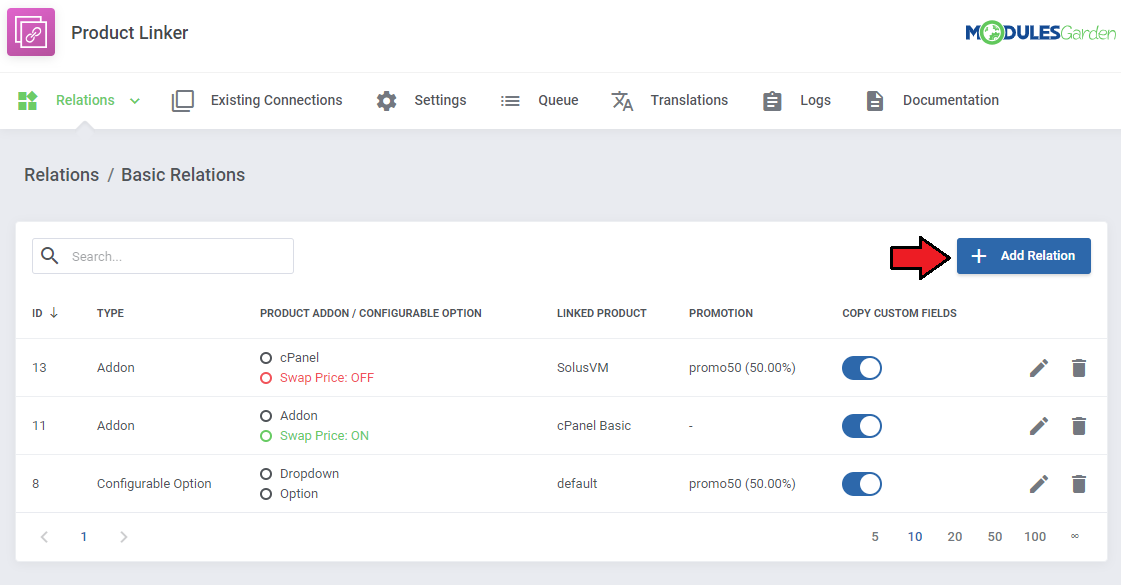The width and height of the screenshot is (1121, 585).
Task: Open the Relations menu tab
Action: tap(85, 100)
